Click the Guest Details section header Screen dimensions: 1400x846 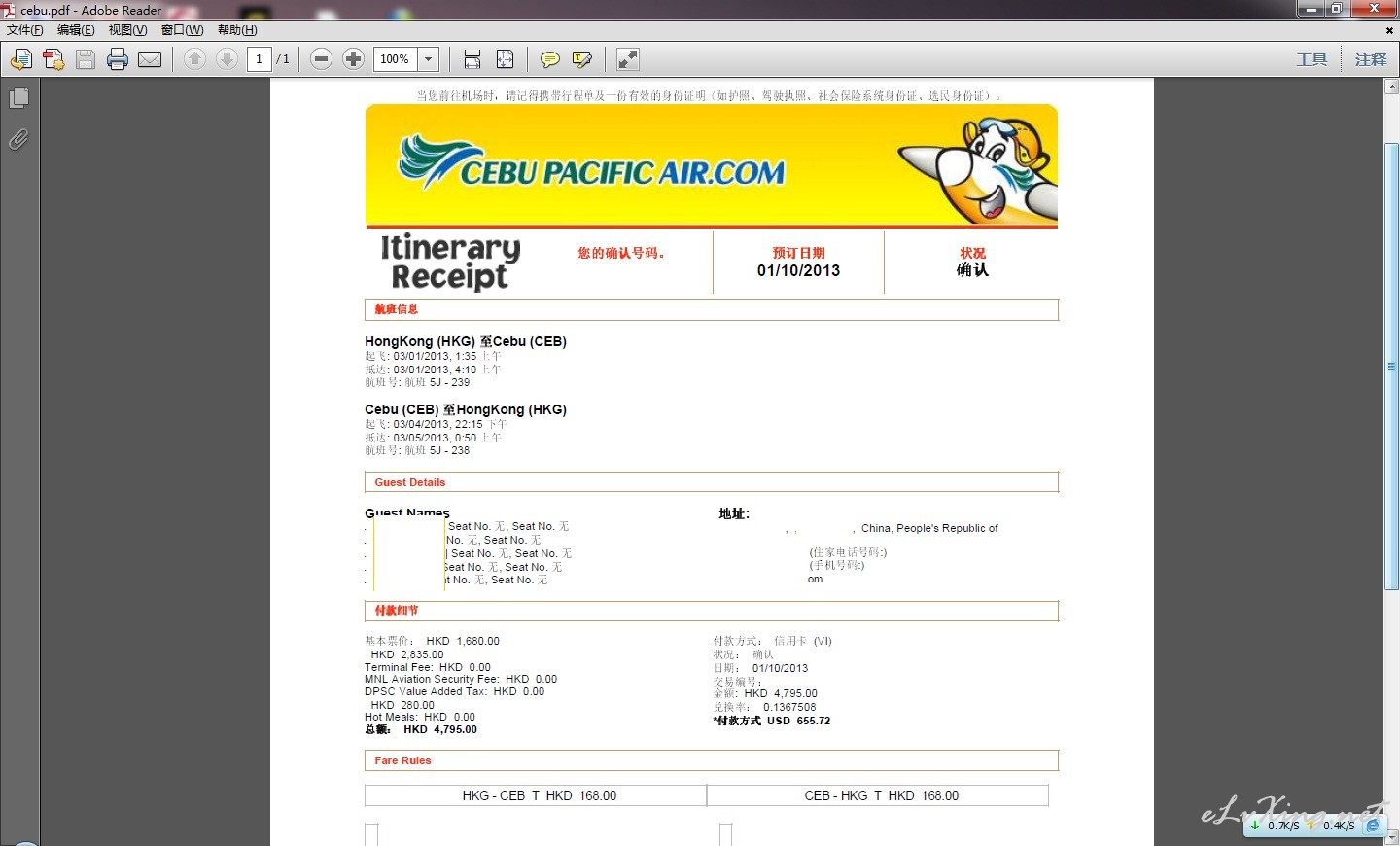tap(712, 482)
